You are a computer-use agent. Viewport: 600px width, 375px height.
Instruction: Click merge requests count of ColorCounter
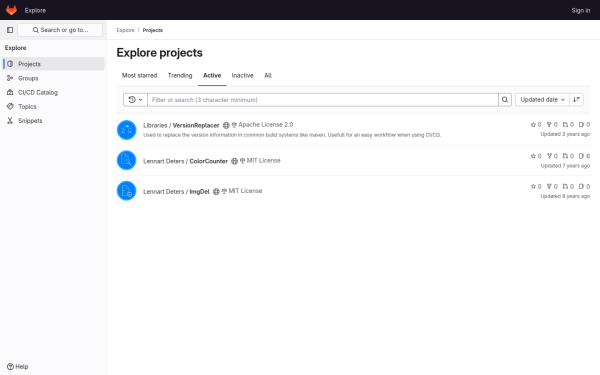568,156
